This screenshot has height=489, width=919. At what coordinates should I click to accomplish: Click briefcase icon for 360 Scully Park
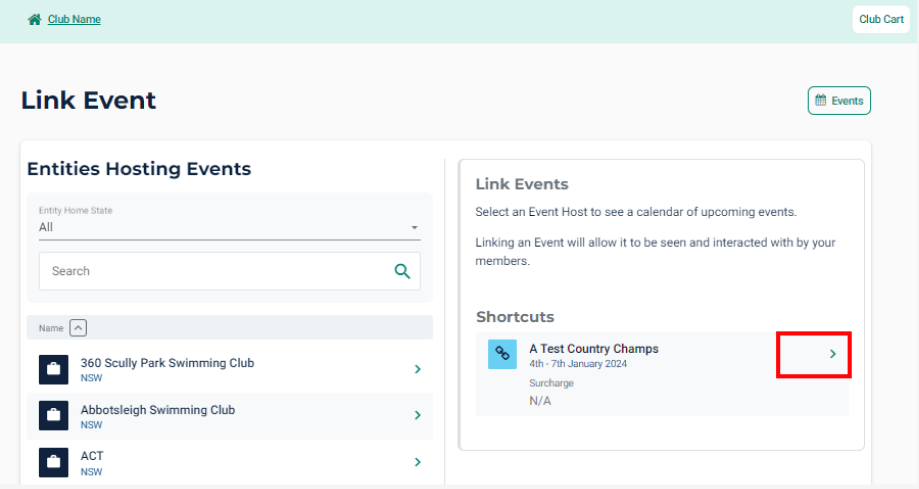pos(53,369)
